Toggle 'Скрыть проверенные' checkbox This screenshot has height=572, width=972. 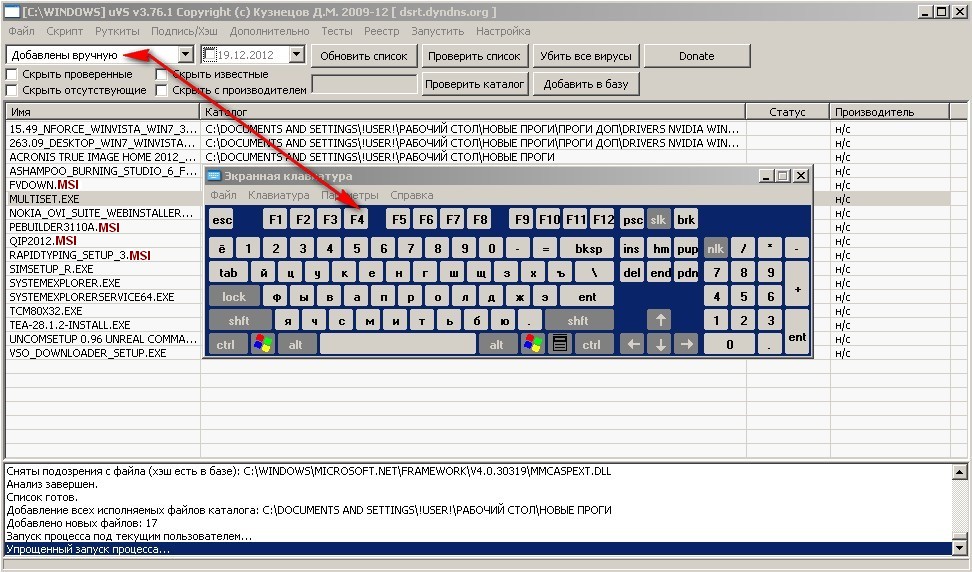(x=11, y=74)
